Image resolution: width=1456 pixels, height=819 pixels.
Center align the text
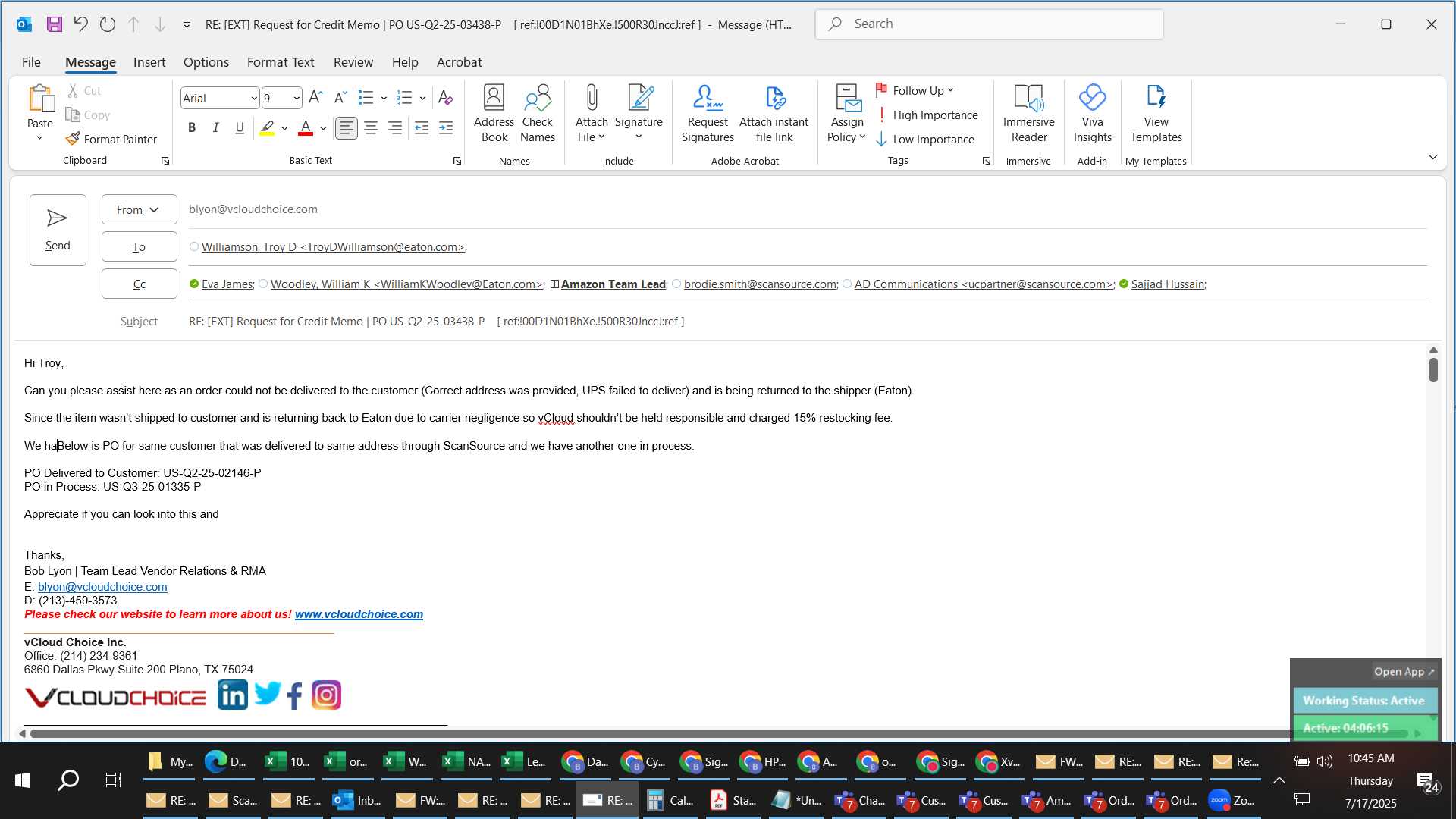(371, 127)
